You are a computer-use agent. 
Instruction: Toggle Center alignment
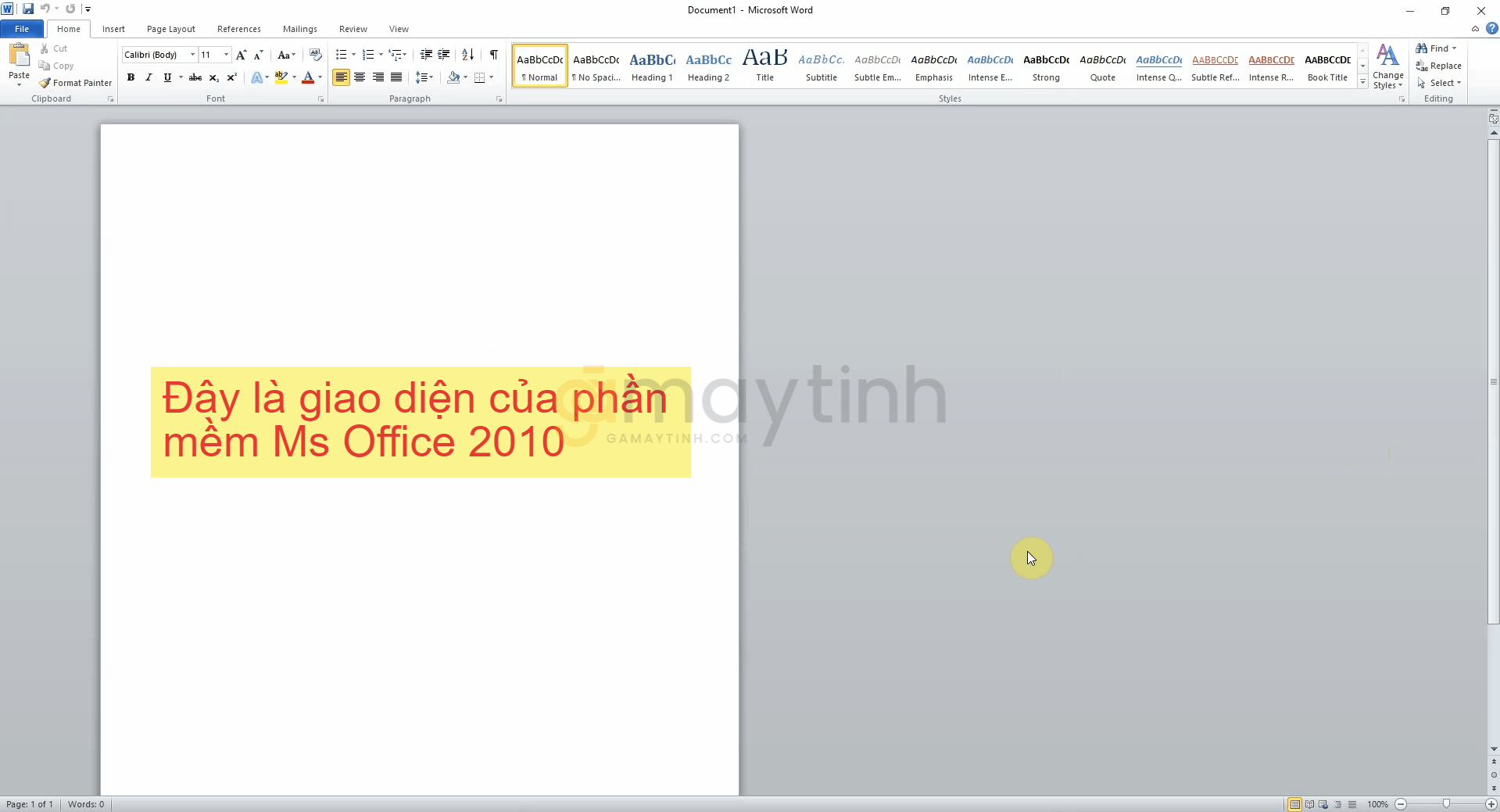tap(360, 77)
